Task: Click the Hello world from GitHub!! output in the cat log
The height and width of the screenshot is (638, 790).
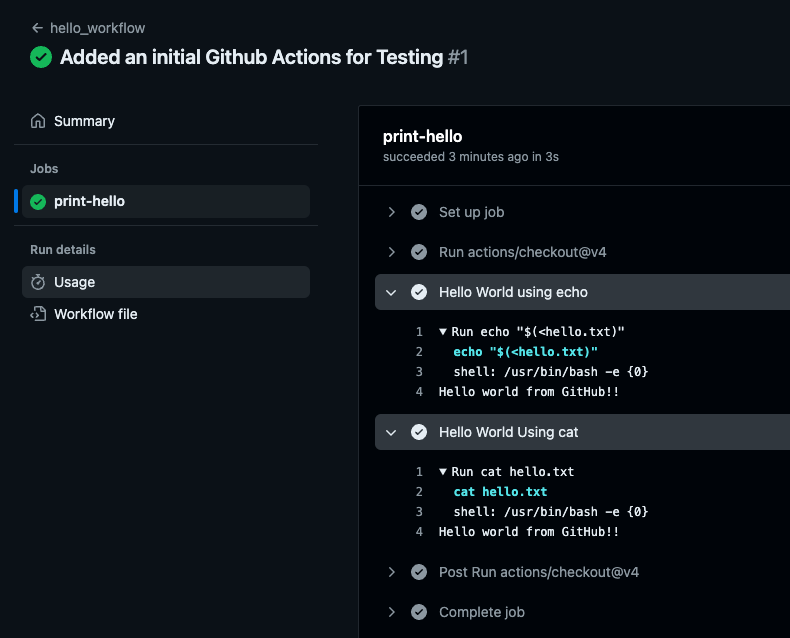Action: (x=529, y=532)
